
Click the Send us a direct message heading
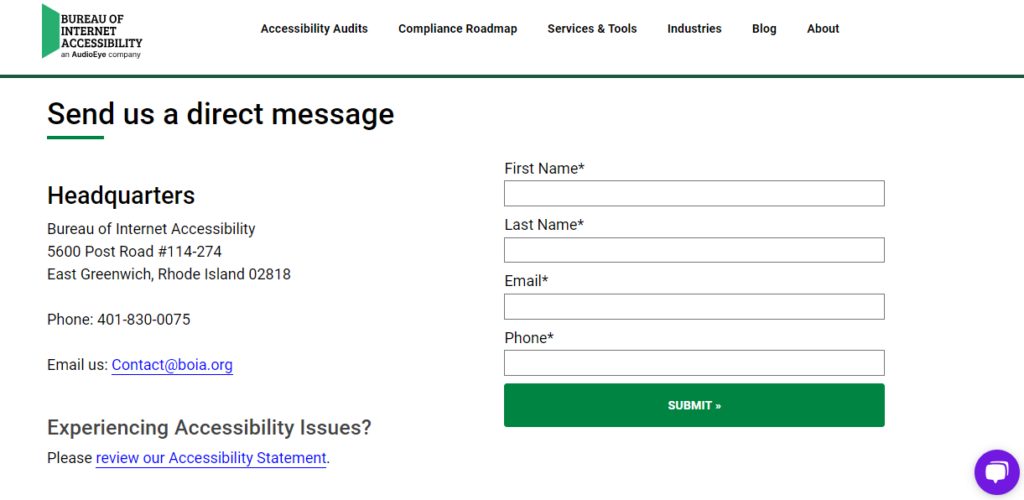(x=221, y=114)
